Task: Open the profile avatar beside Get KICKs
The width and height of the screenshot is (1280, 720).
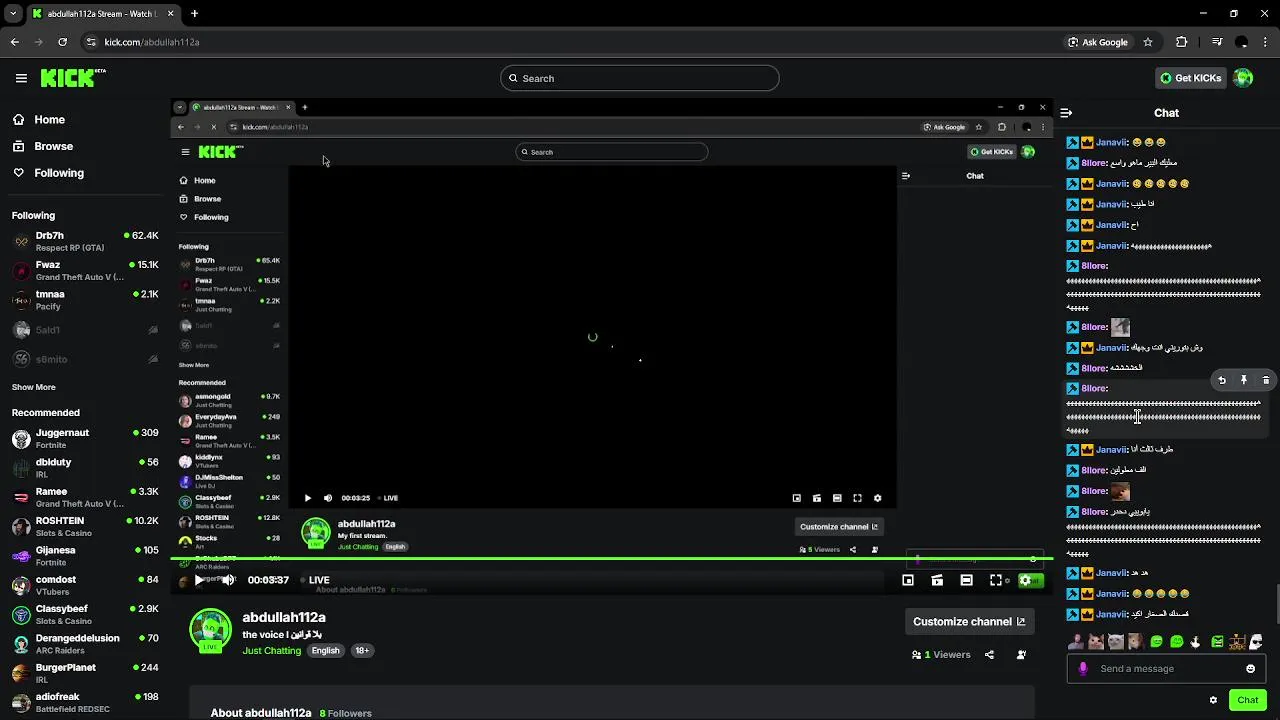Action: tap(1243, 78)
